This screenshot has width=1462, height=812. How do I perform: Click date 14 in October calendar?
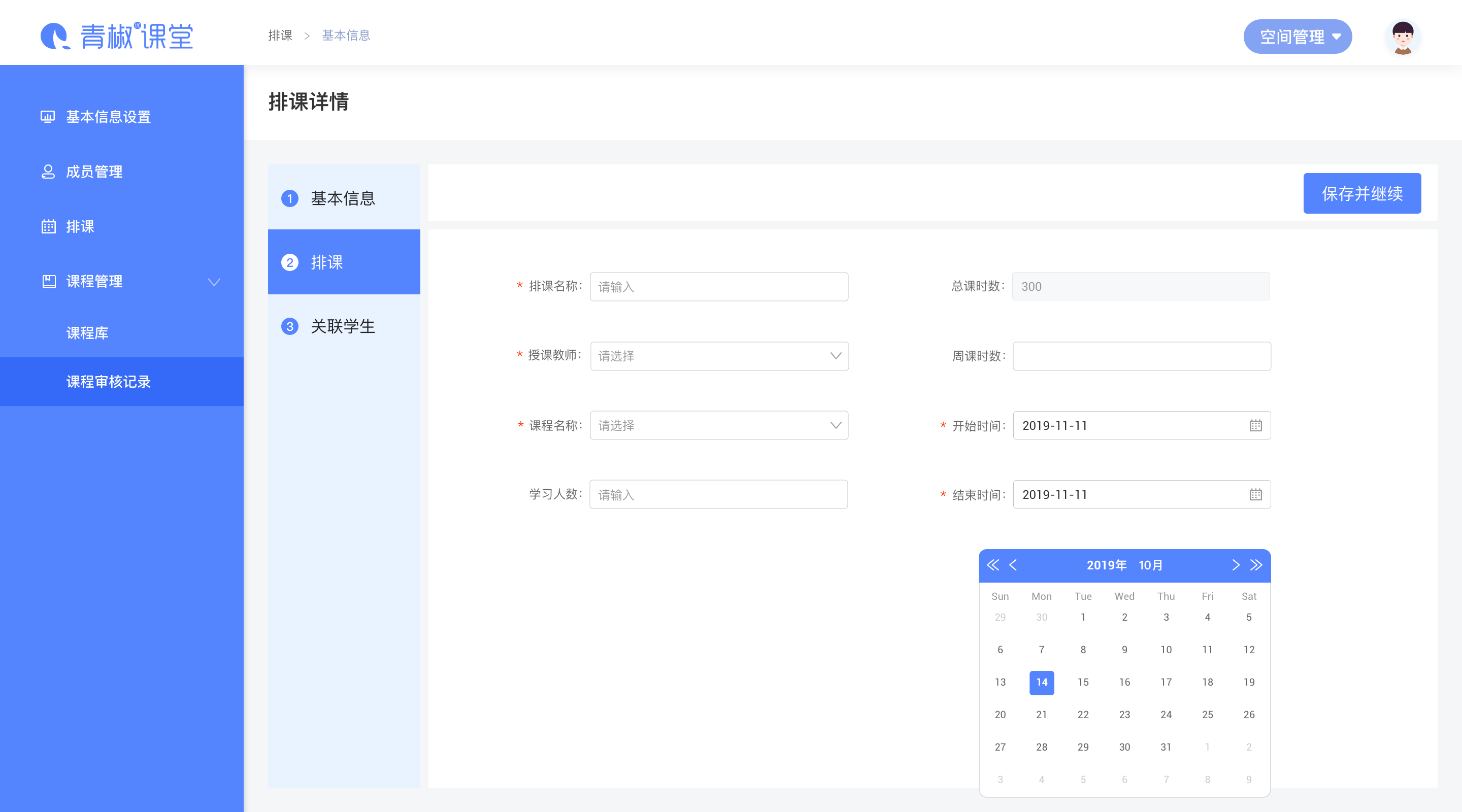click(x=1041, y=682)
